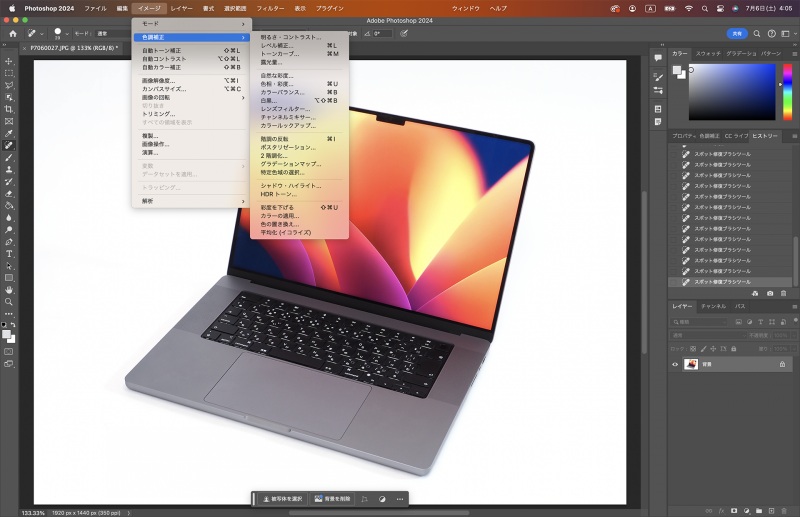The height and width of the screenshot is (517, 800).
Task: Select the Frame tool
Action: tap(9, 121)
